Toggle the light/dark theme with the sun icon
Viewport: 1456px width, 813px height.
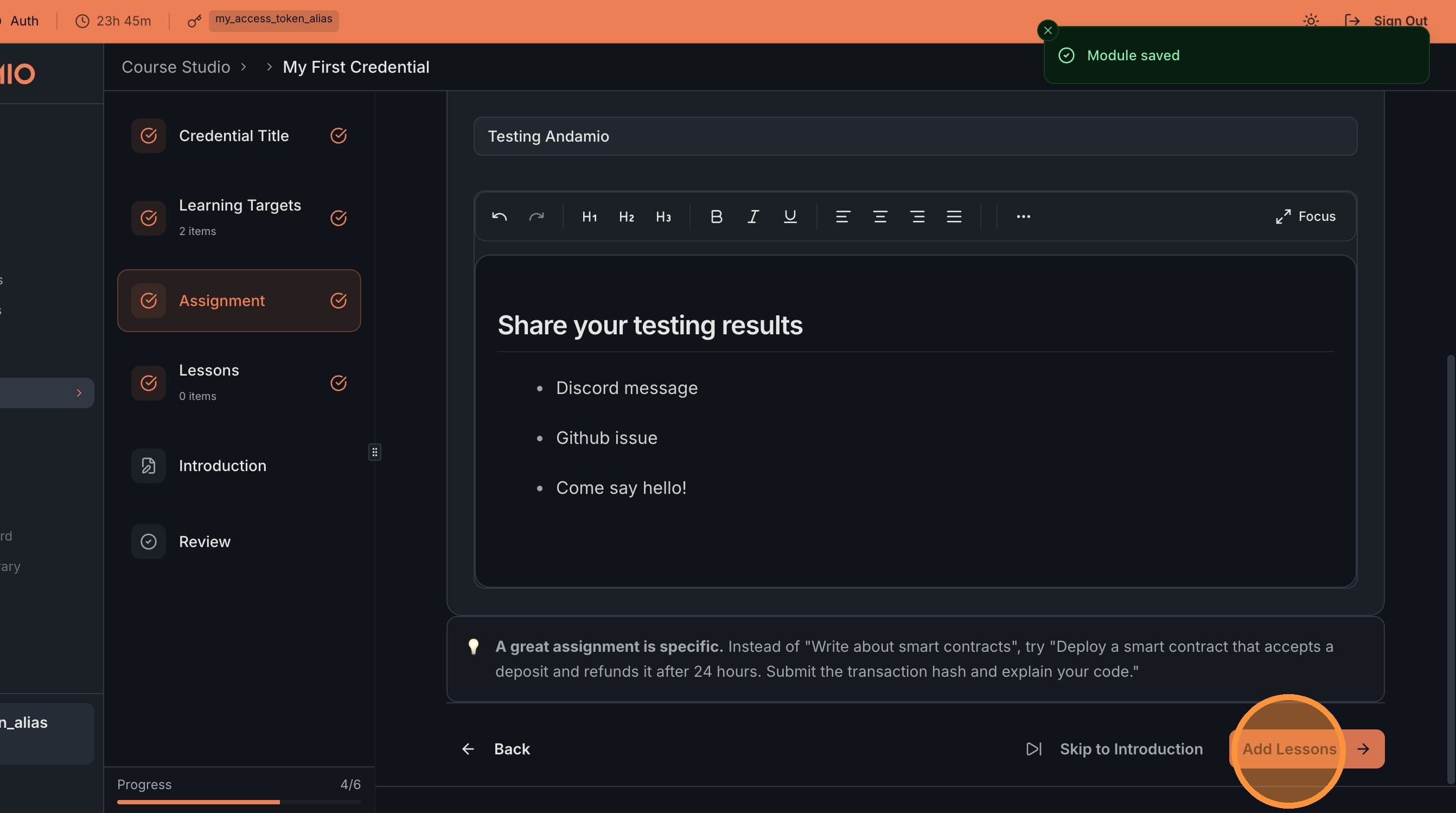pyautogui.click(x=1311, y=21)
